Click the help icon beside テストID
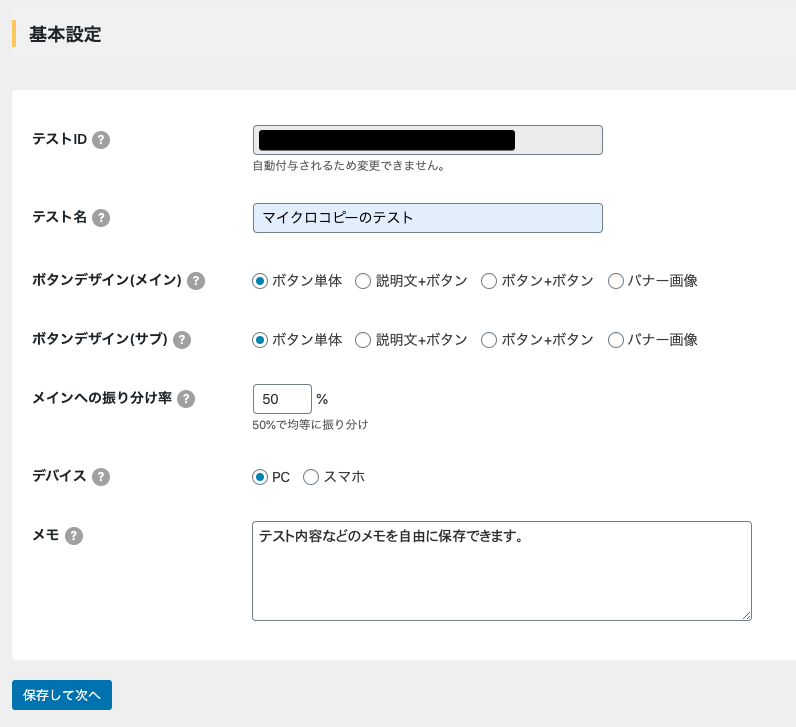This screenshot has width=796, height=727. (x=101, y=140)
